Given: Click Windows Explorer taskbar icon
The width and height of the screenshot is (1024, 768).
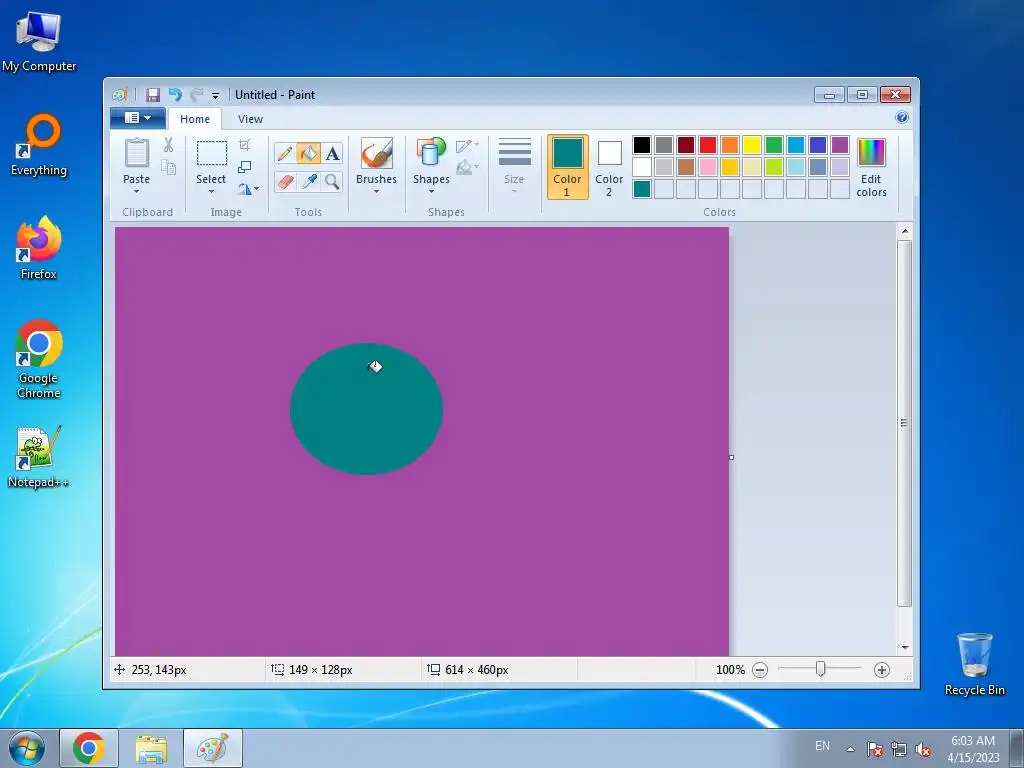Looking at the screenshot, I should [x=151, y=748].
